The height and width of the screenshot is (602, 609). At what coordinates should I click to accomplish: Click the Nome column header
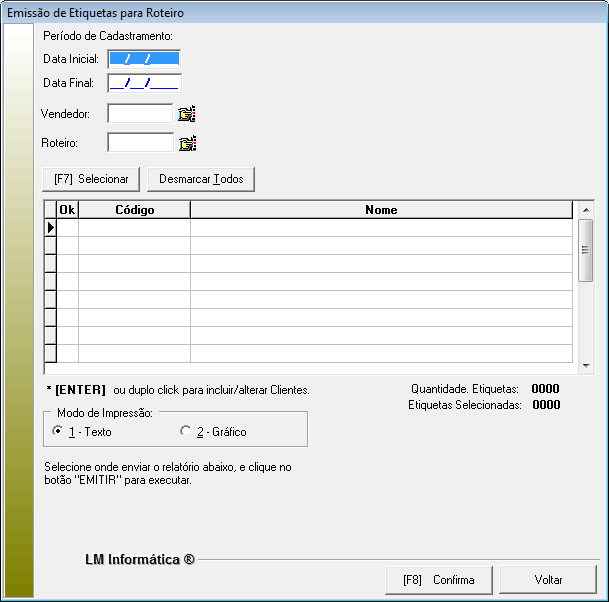pyautogui.click(x=381, y=210)
